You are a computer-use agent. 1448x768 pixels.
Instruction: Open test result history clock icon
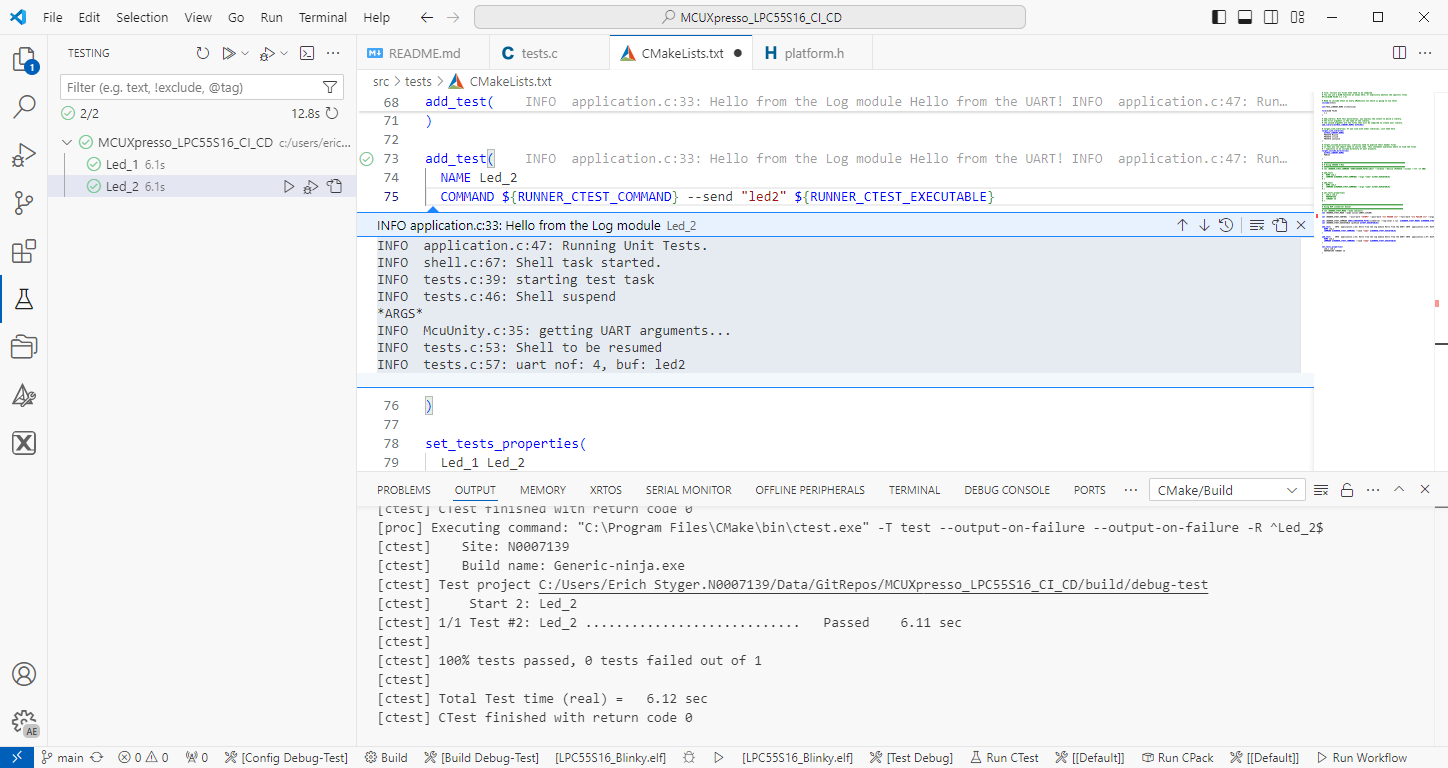pos(1226,225)
